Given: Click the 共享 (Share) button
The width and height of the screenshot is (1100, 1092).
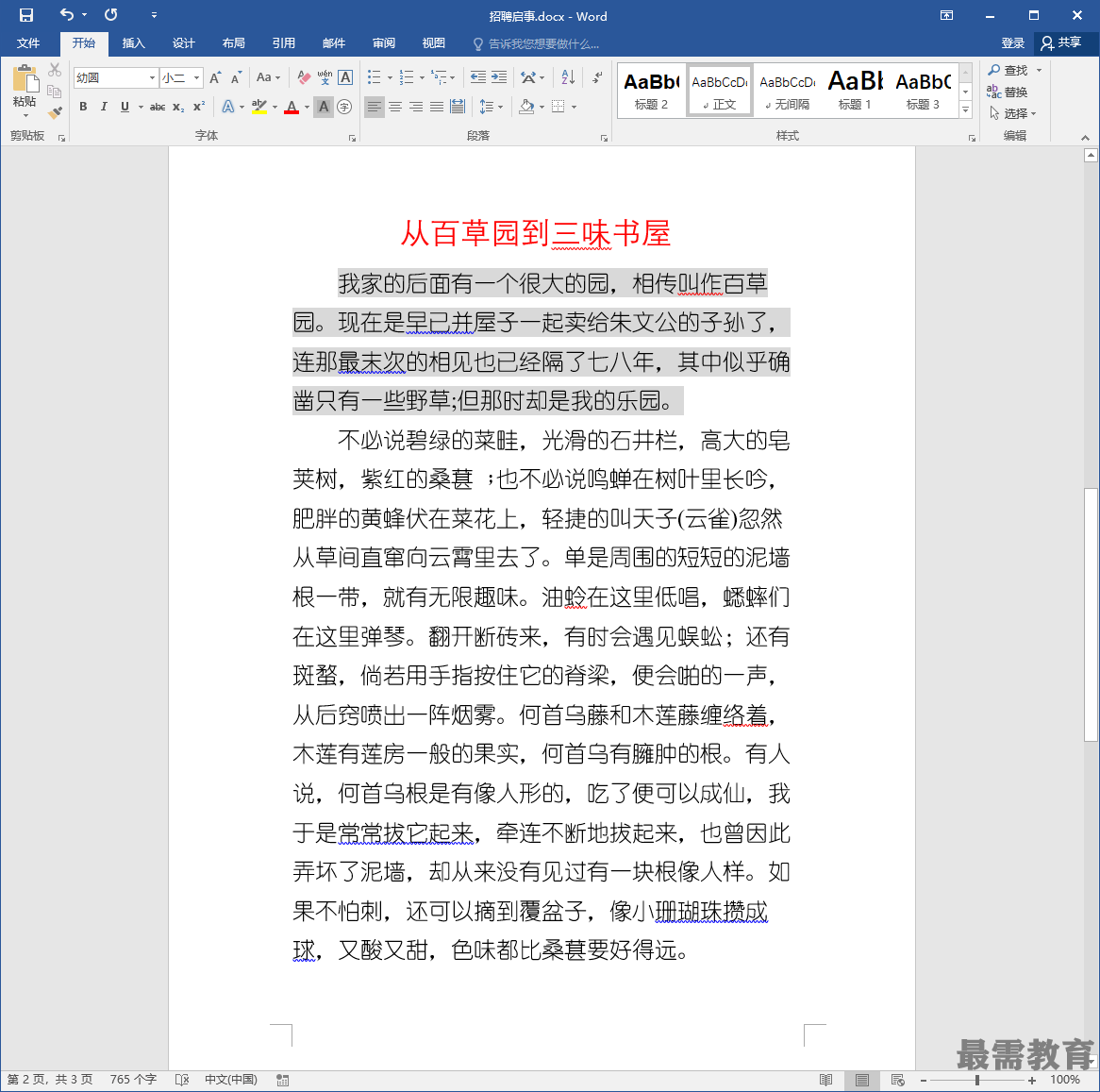Looking at the screenshot, I should 1062,42.
